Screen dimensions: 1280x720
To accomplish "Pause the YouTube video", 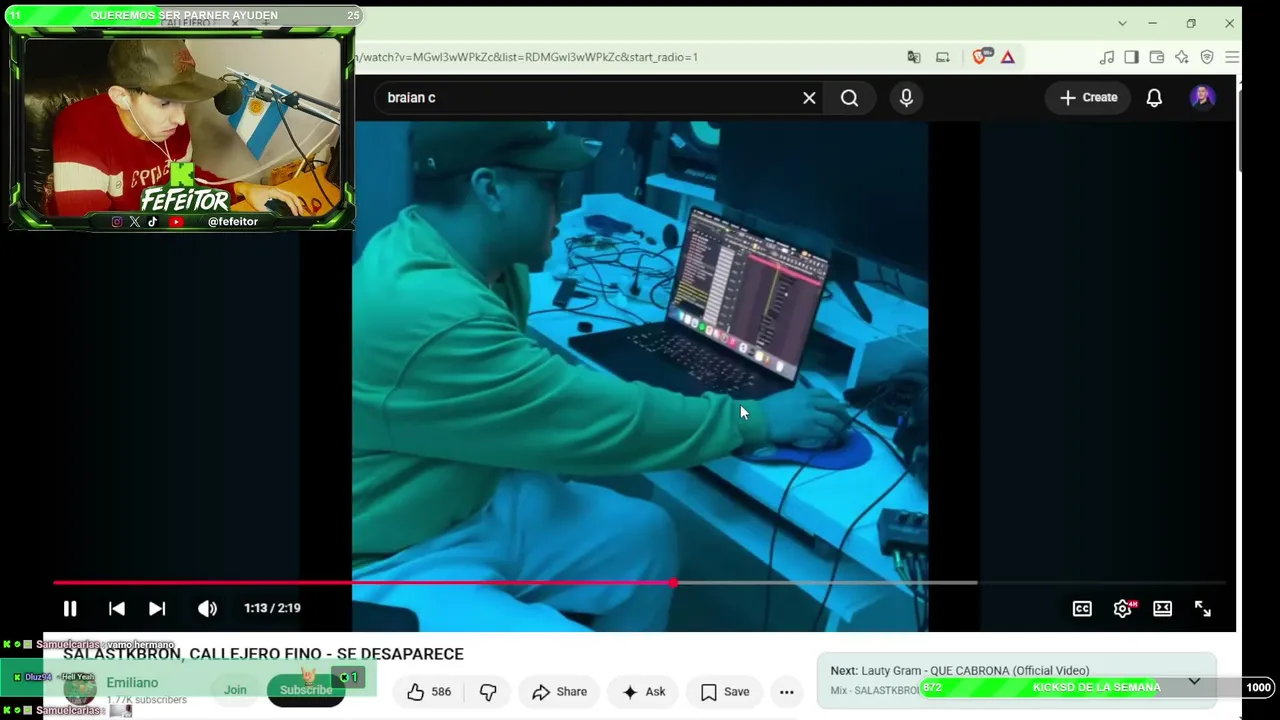I will 70,608.
